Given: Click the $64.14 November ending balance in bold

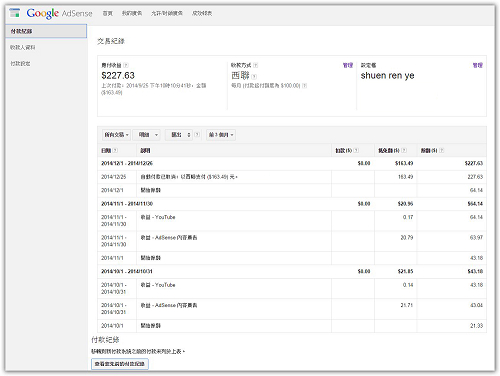Looking at the screenshot, I should 475,204.
